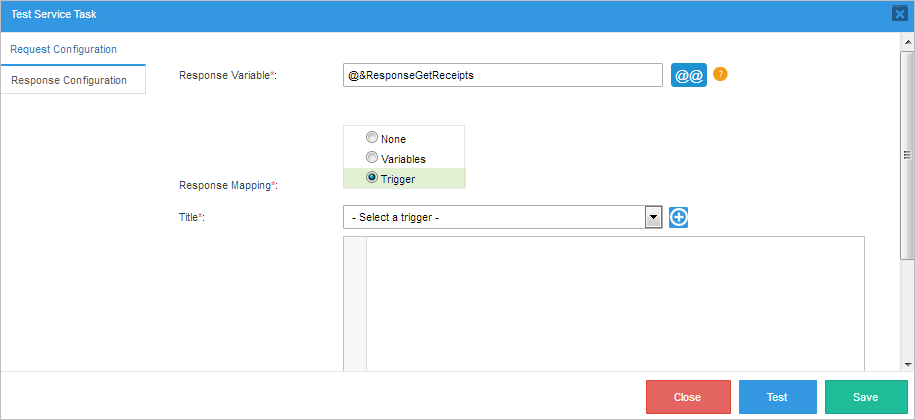Run the service task with Test button

(x=777, y=397)
